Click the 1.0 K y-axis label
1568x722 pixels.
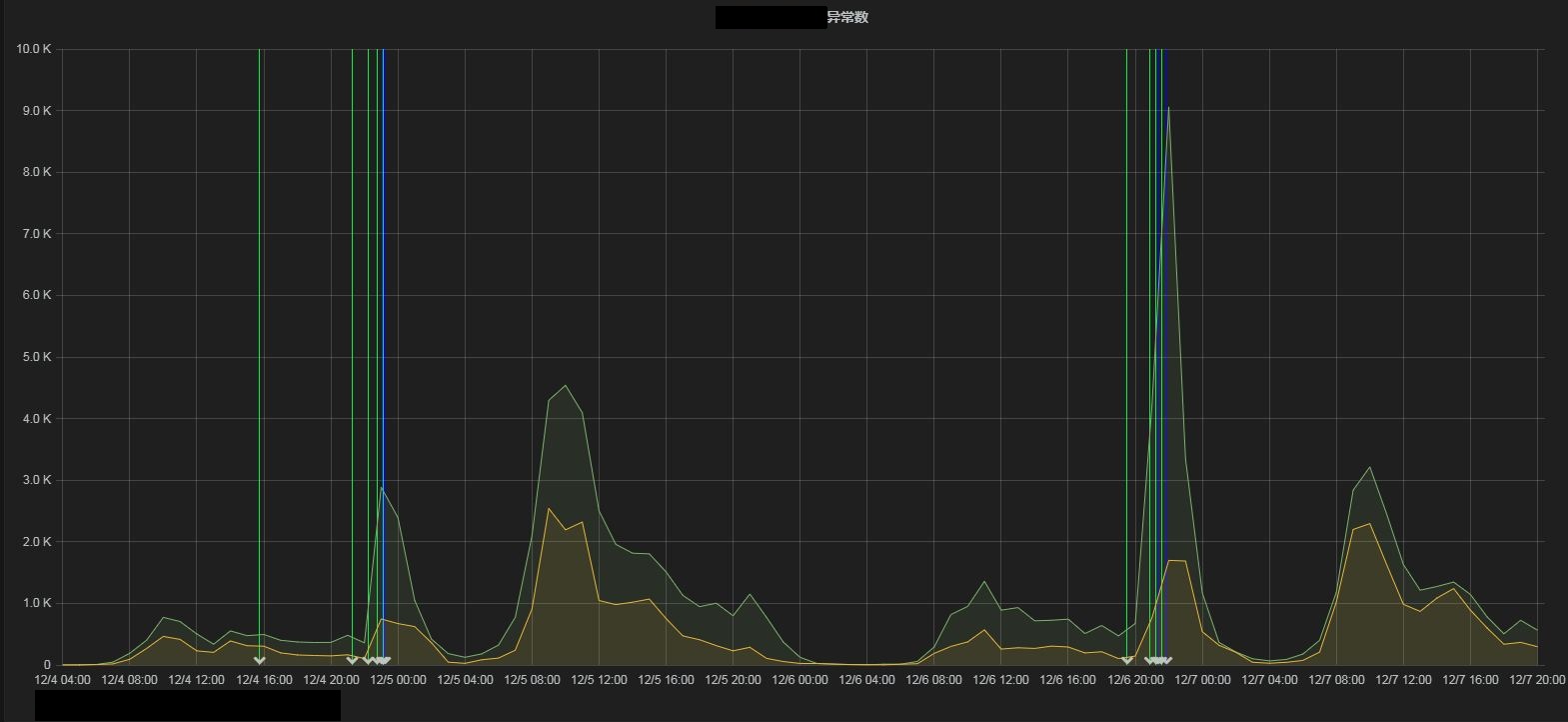(x=36, y=603)
